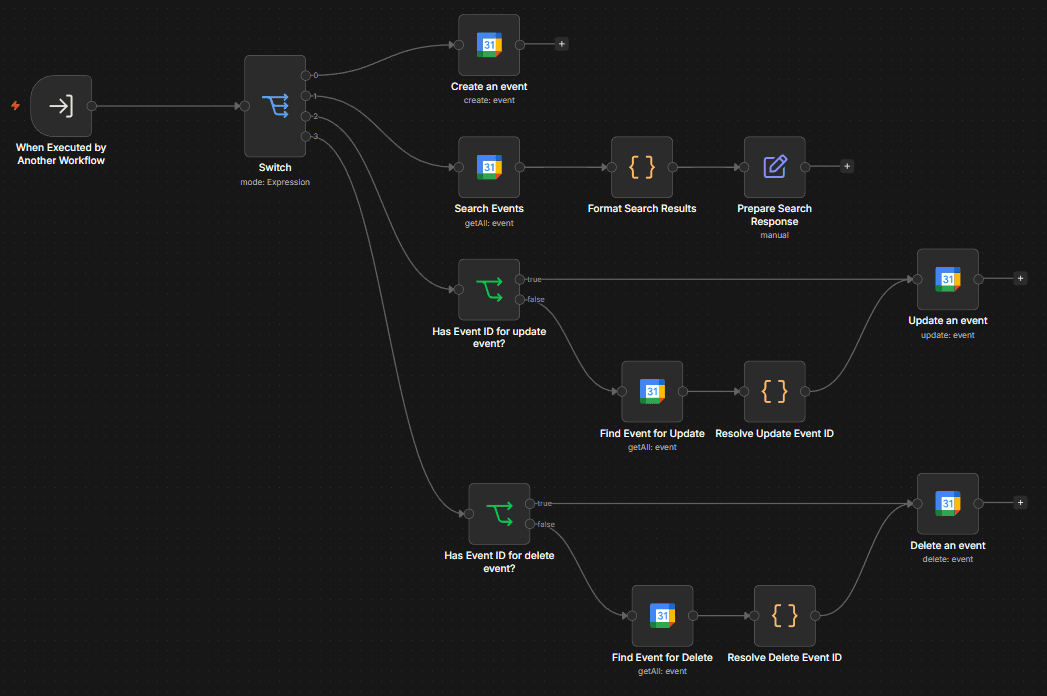Viewport: 1047px width, 696px height.
Task: Click Switch output connector 2
Action: 306,116
